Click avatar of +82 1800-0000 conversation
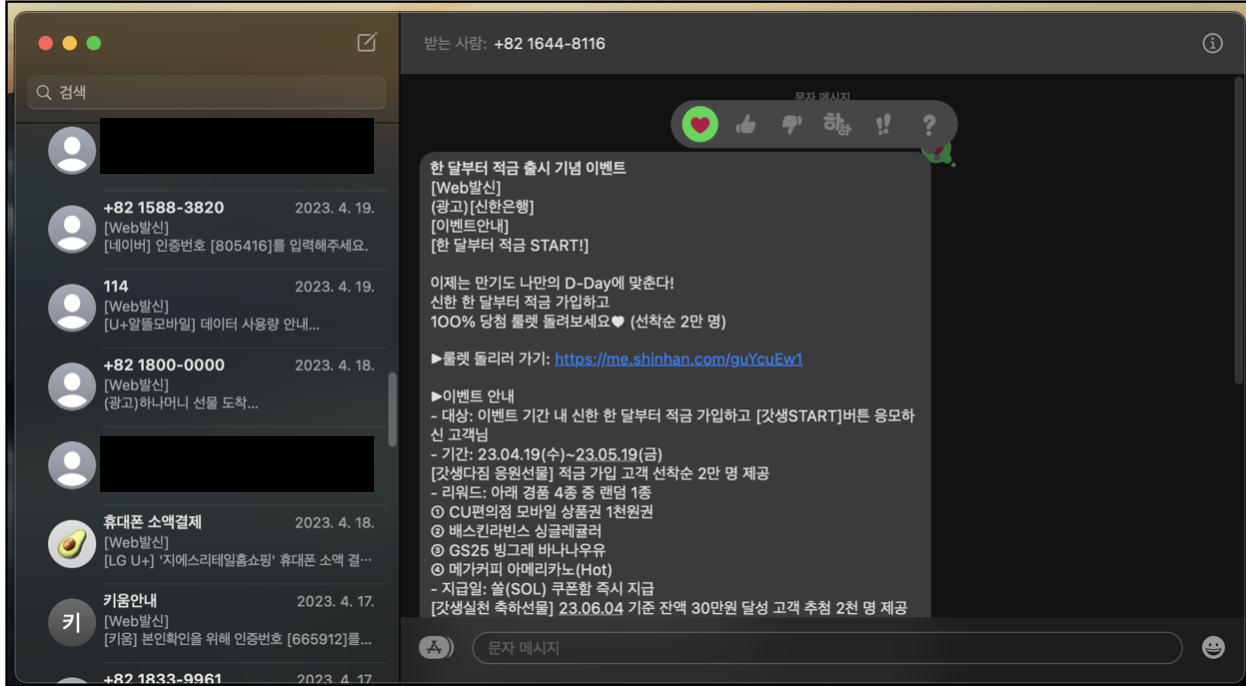This screenshot has width=1246, height=686. click(x=72, y=387)
